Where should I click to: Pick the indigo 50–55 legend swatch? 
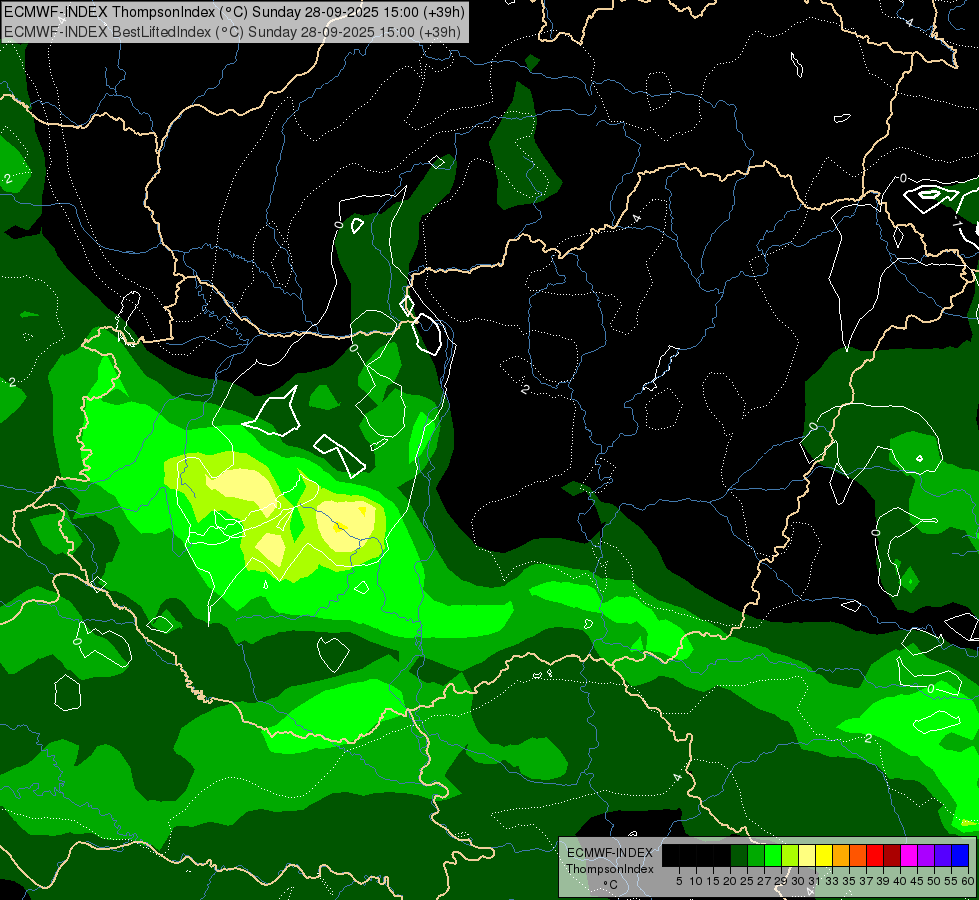943,855
